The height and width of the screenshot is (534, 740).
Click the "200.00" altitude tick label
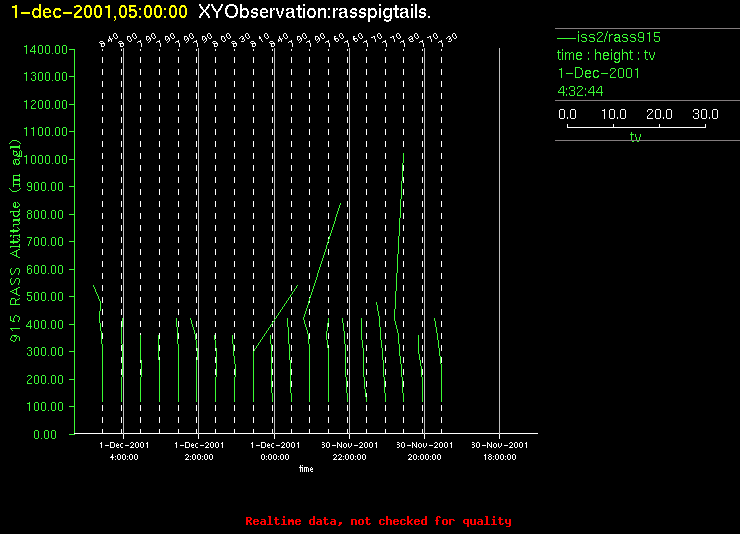click(x=45, y=379)
